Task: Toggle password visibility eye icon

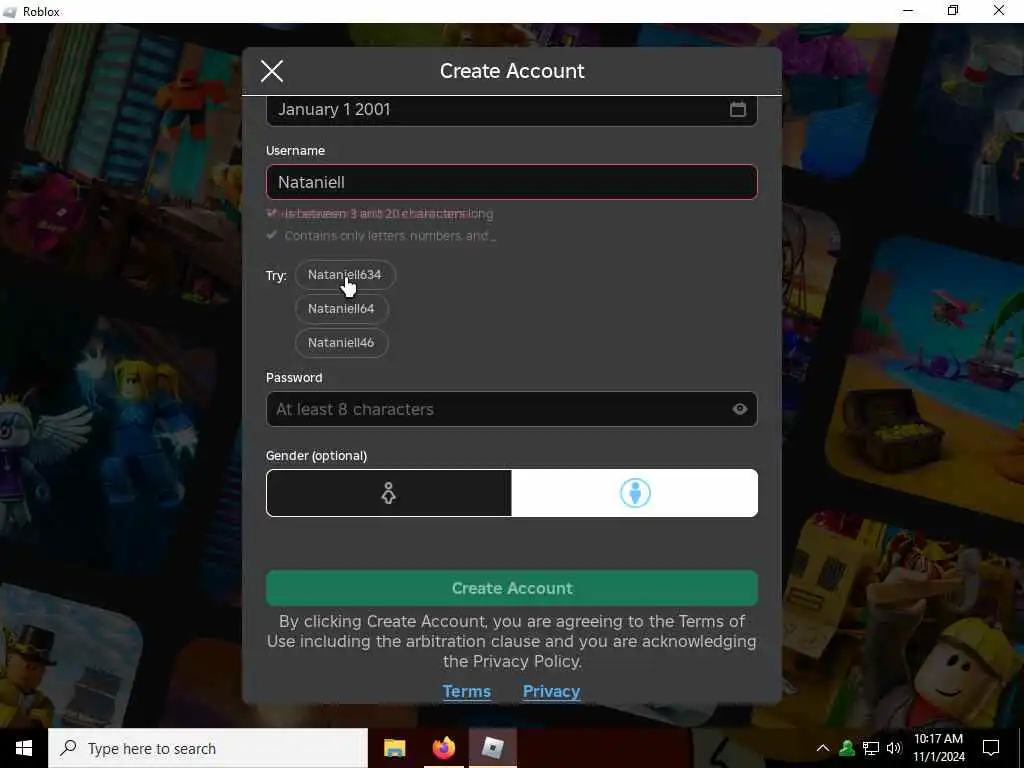Action: tap(739, 409)
